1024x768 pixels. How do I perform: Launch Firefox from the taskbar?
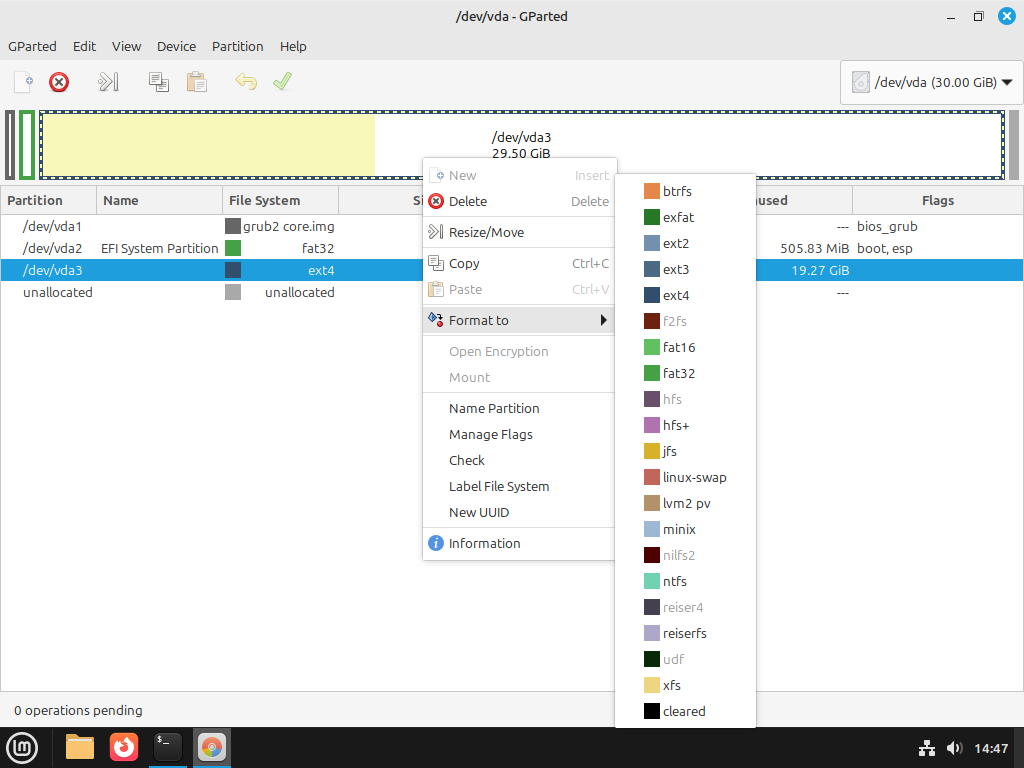coord(124,747)
